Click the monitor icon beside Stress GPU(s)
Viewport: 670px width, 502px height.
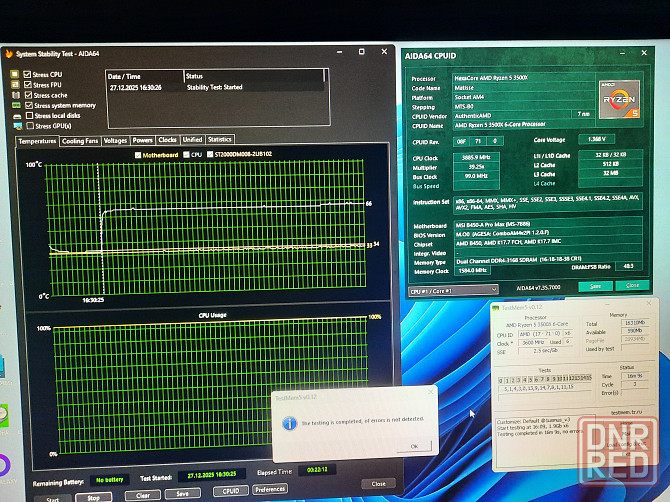point(18,126)
